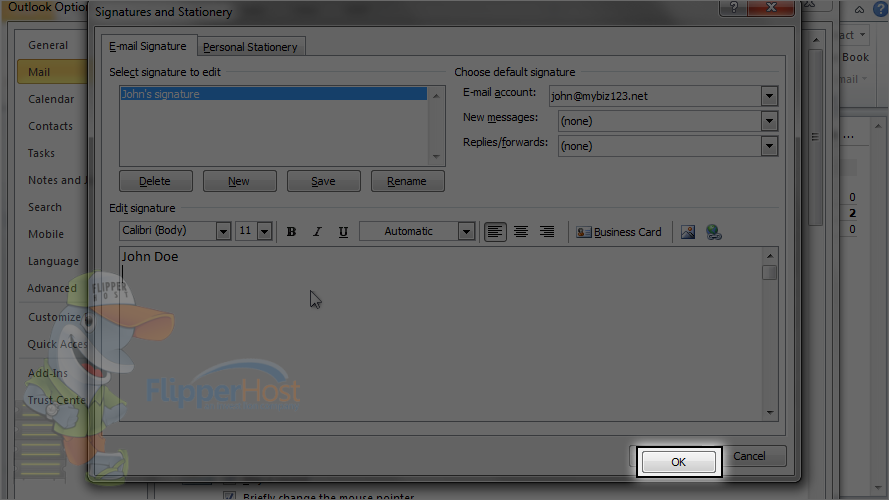Image resolution: width=889 pixels, height=500 pixels.
Task: Center the signature text
Action: click(x=520, y=231)
